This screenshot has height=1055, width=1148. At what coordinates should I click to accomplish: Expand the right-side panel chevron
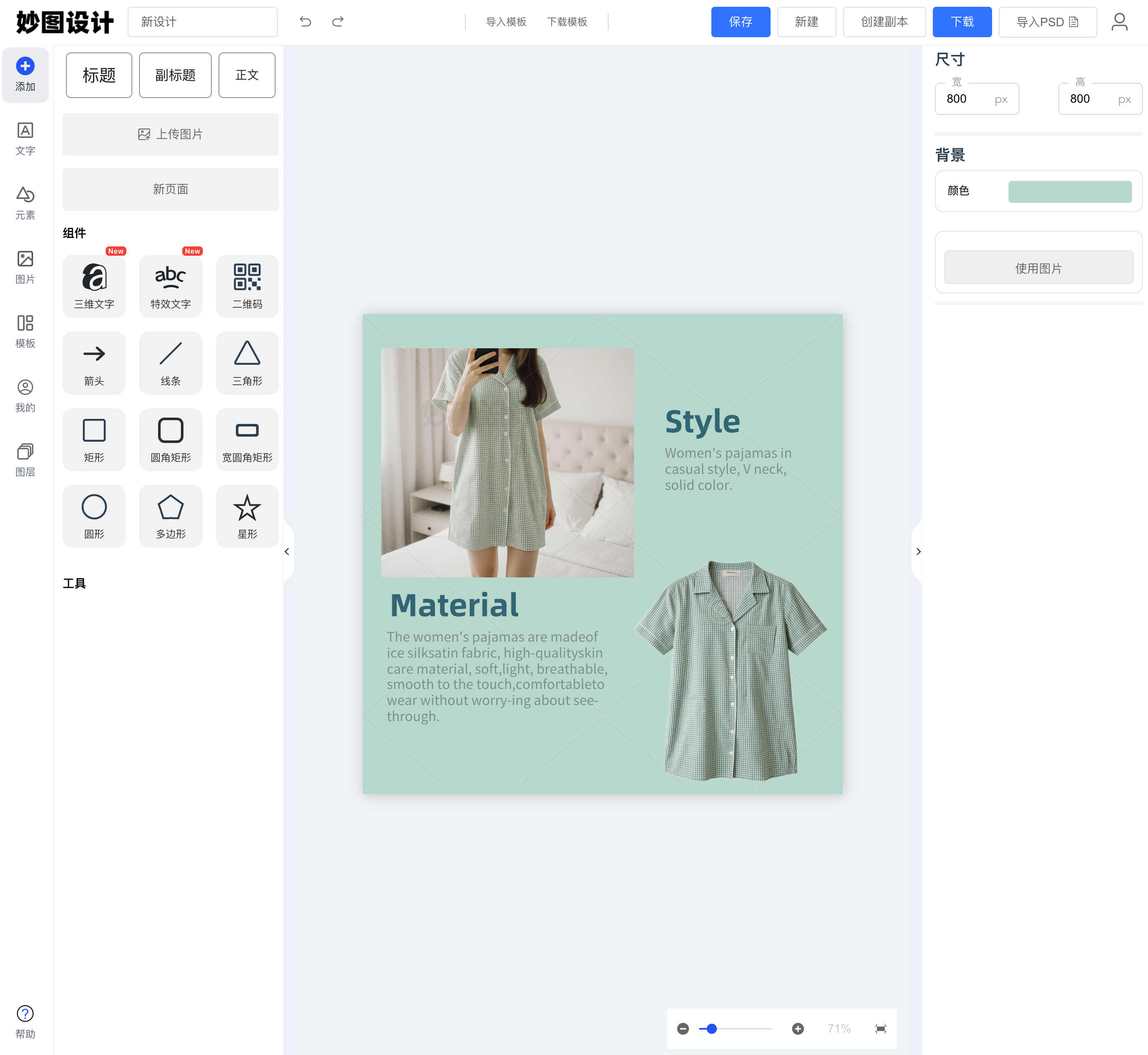pos(918,552)
